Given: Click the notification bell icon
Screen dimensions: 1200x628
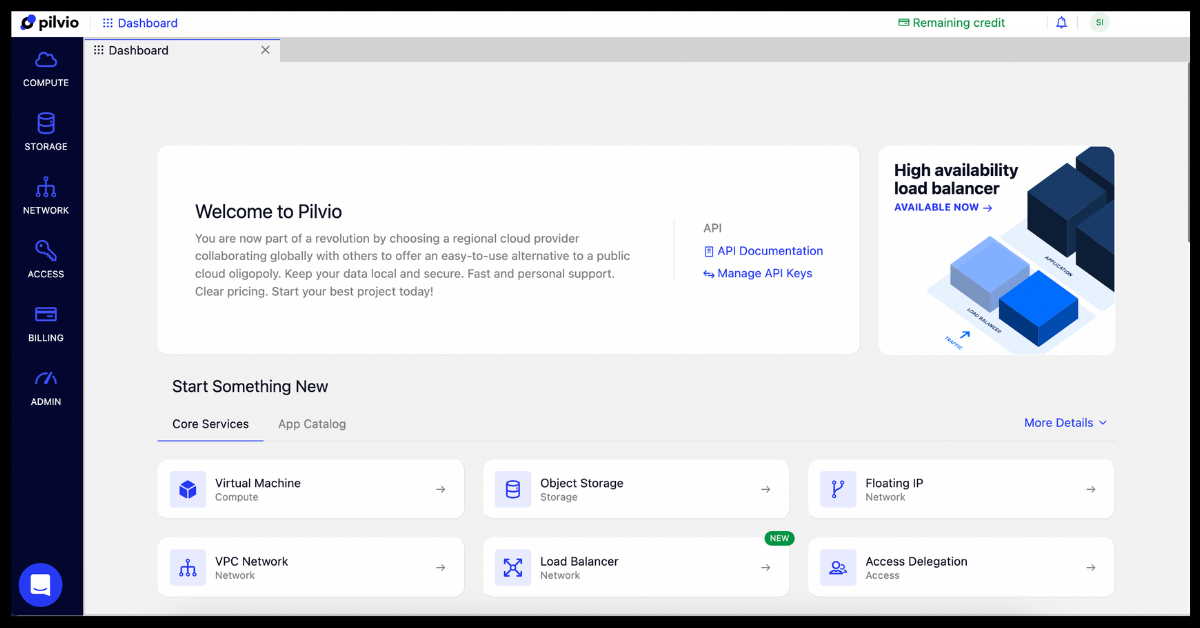Looking at the screenshot, I should pos(1062,23).
